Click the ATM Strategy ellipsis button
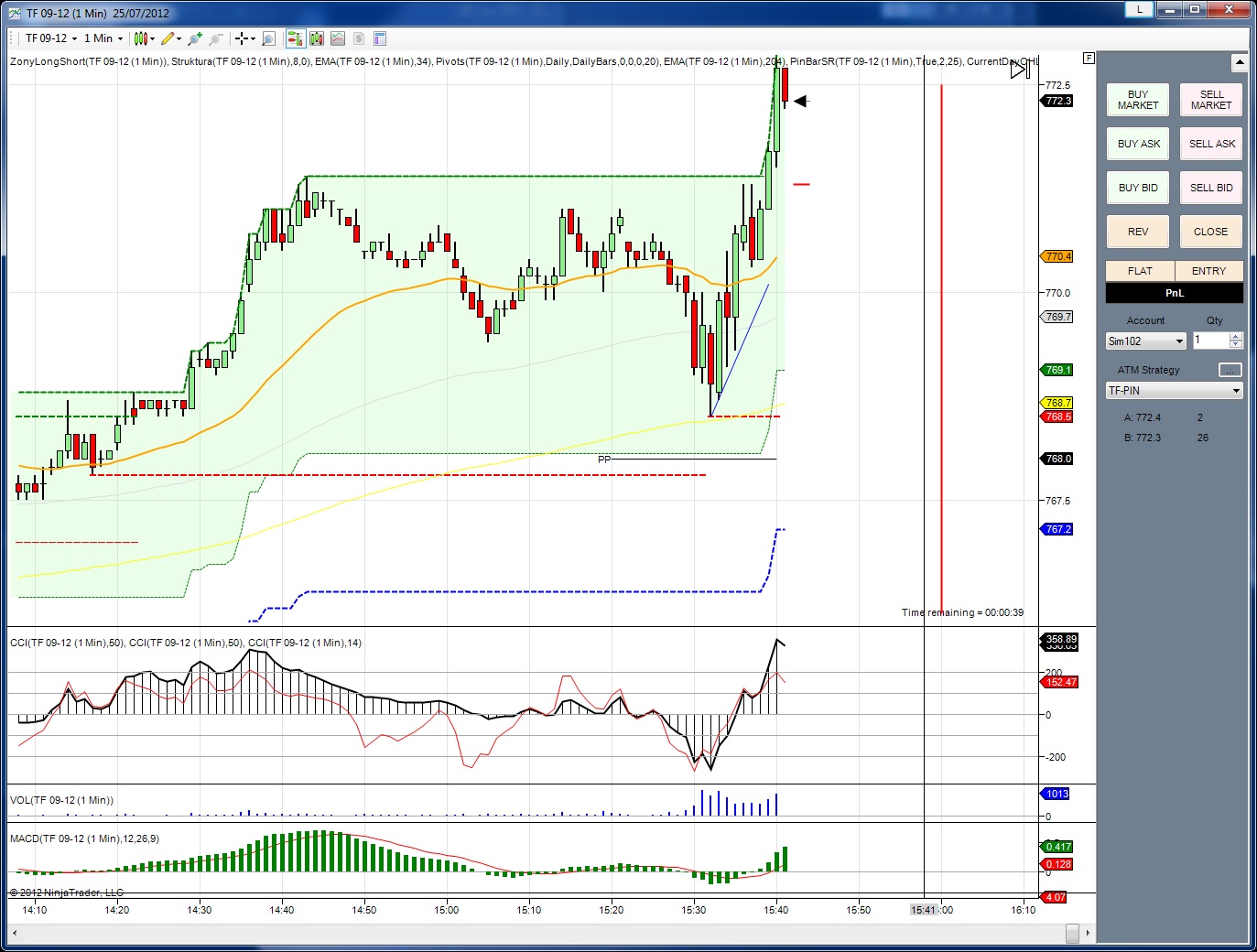1257x952 pixels. (1230, 370)
